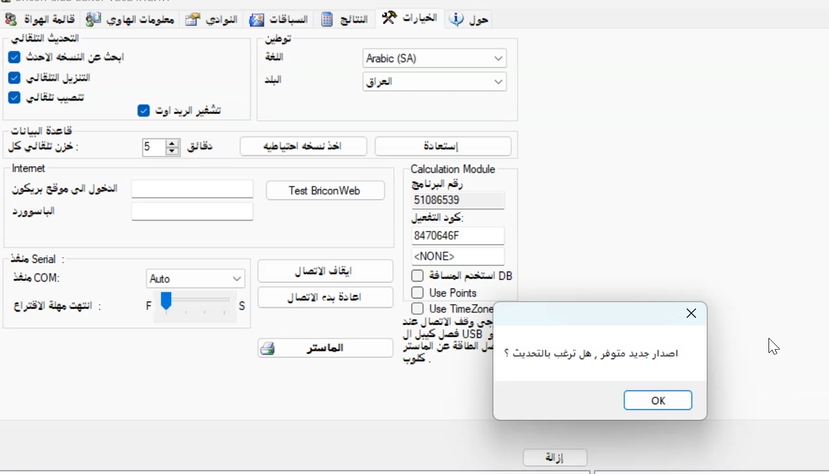Toggle the تشغير الريد اوت checkbox
The width and height of the screenshot is (829, 474).
(x=144, y=110)
